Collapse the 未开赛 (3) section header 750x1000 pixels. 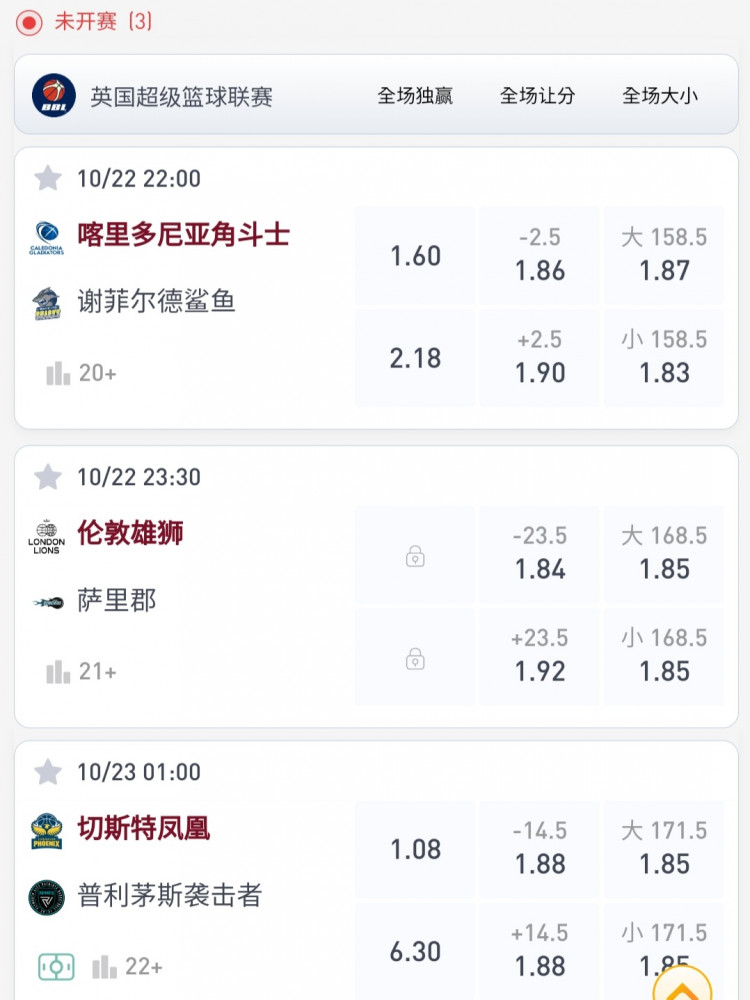pos(83,22)
